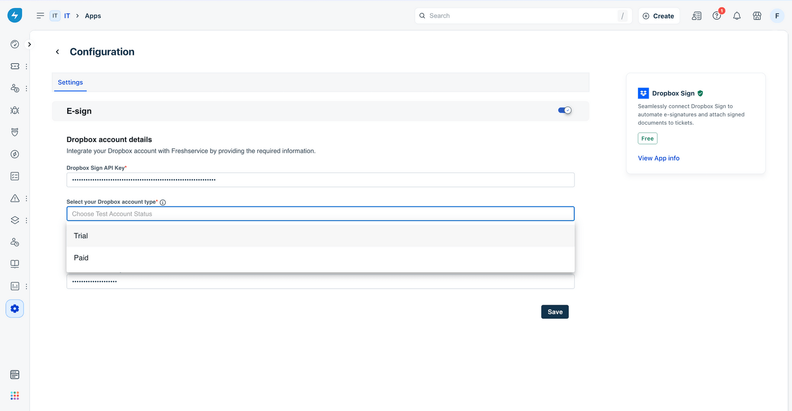Image resolution: width=792 pixels, height=411 pixels.
Task: Click the masked field below the dropdown list
Action: 320,281
